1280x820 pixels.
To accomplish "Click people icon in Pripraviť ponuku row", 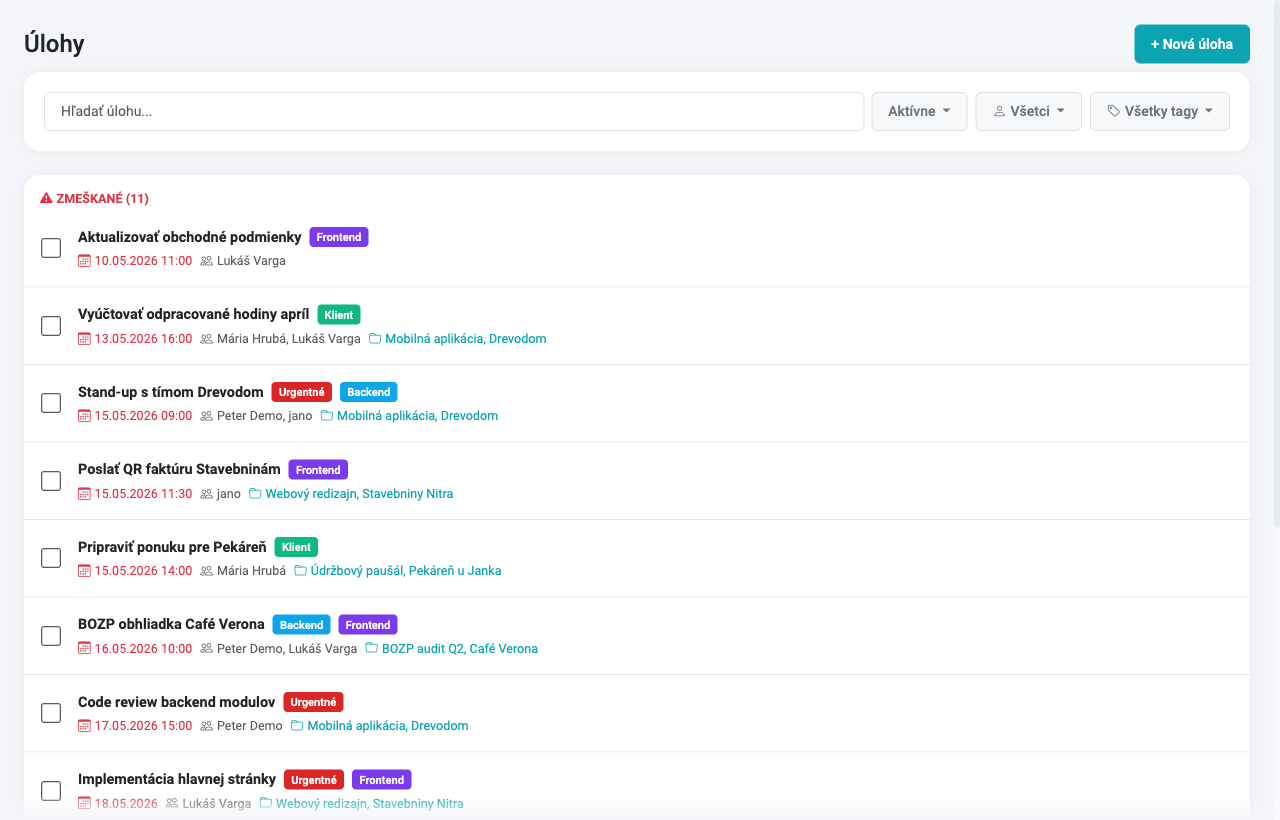I will tap(207, 571).
